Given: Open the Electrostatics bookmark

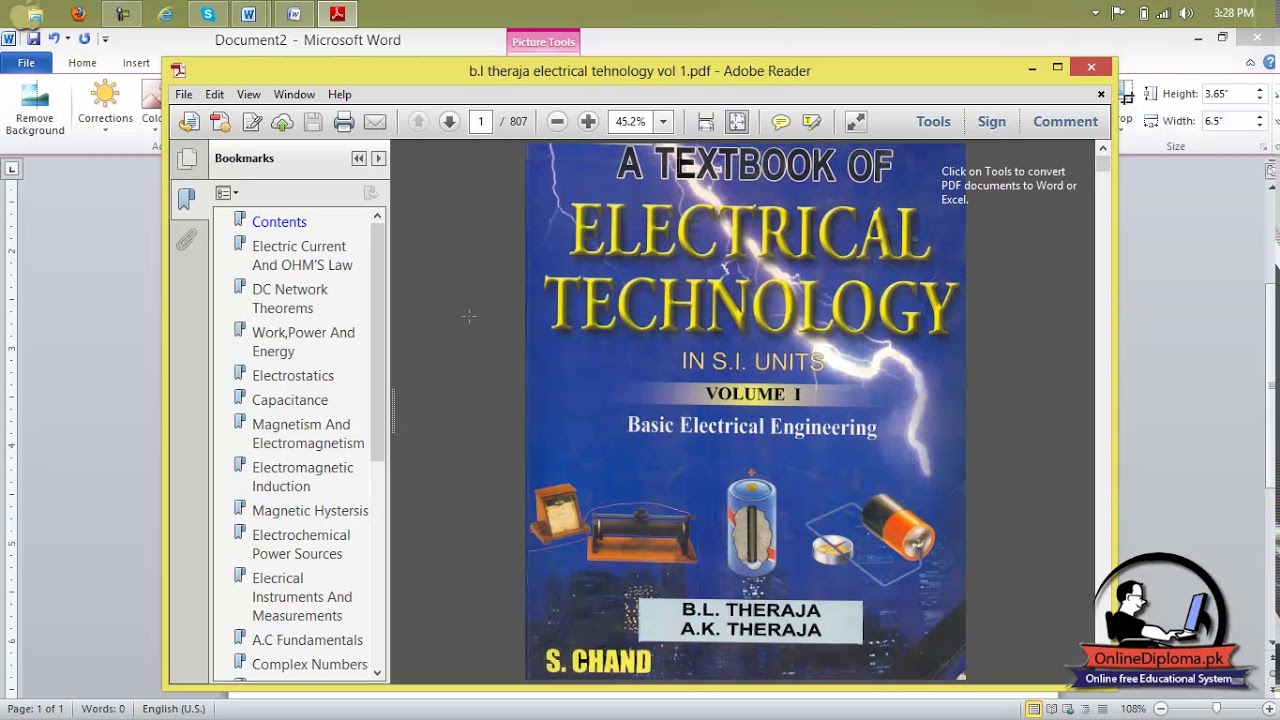Looking at the screenshot, I should point(293,376).
